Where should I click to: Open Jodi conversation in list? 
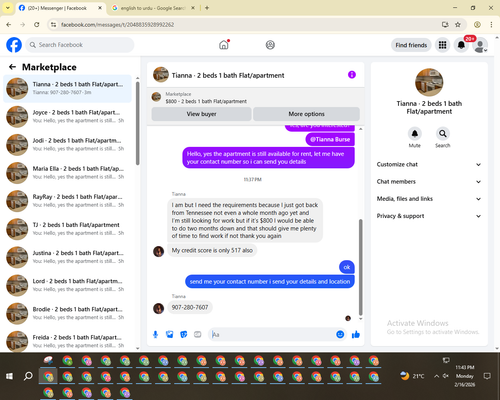(x=67, y=145)
